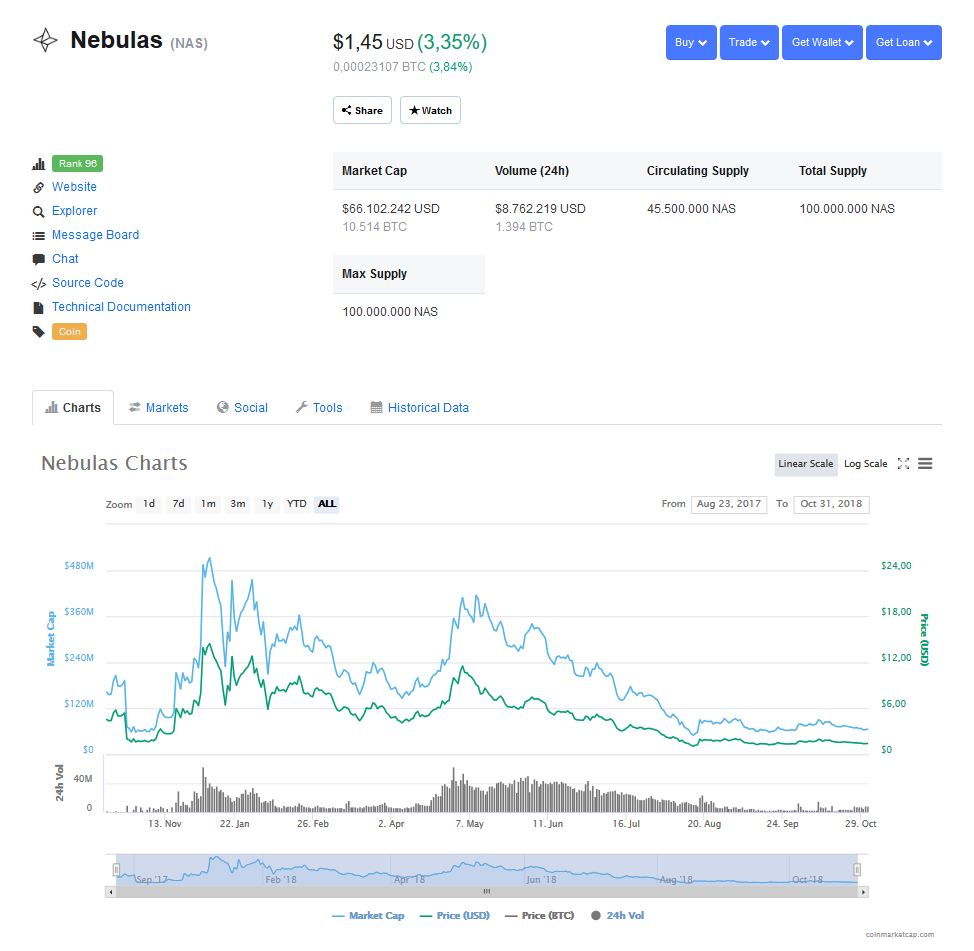
Task: Toggle Market Cap series in legend
Action: pyautogui.click(x=368, y=916)
